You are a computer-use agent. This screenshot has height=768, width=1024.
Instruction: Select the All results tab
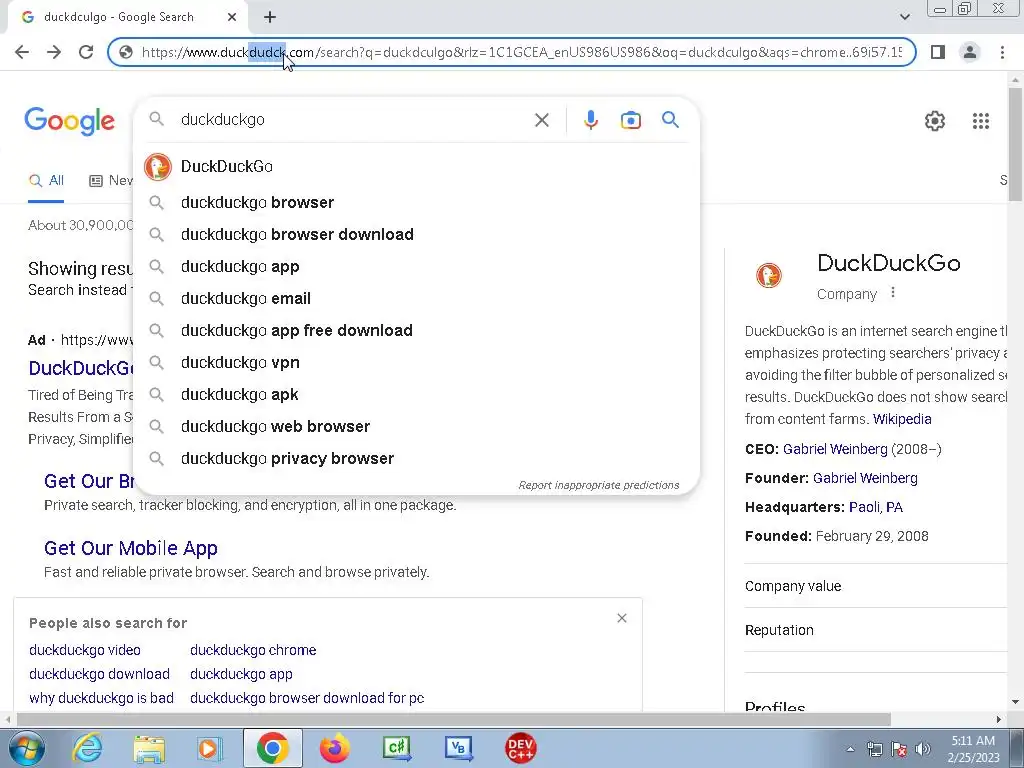coord(46,181)
